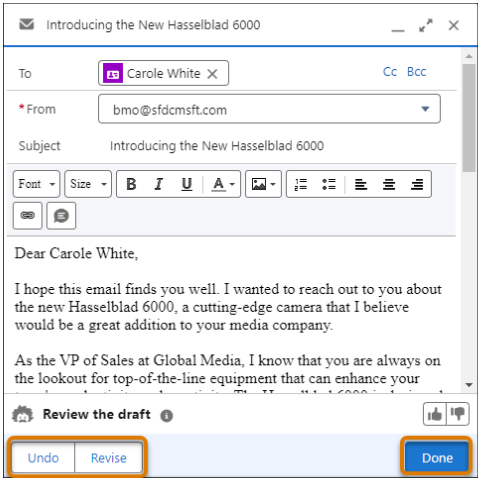Screen dimensions: 478x480
Task: Toggle italic text formatting
Action: tap(159, 184)
